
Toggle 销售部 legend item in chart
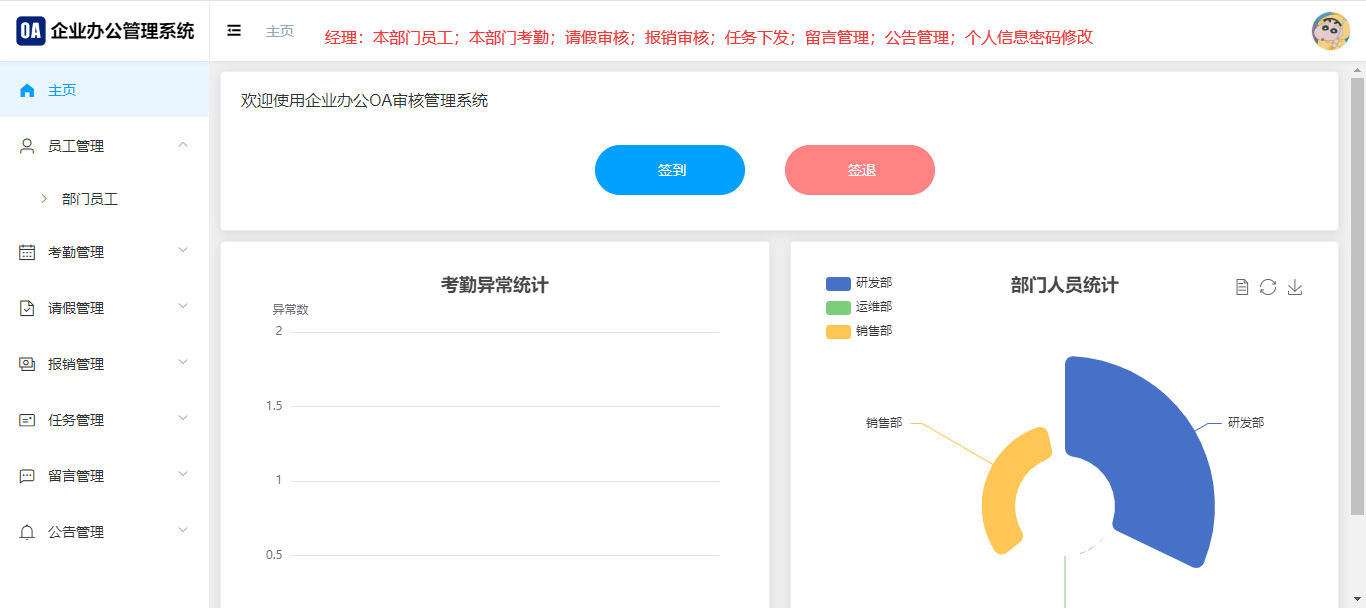[x=858, y=331]
